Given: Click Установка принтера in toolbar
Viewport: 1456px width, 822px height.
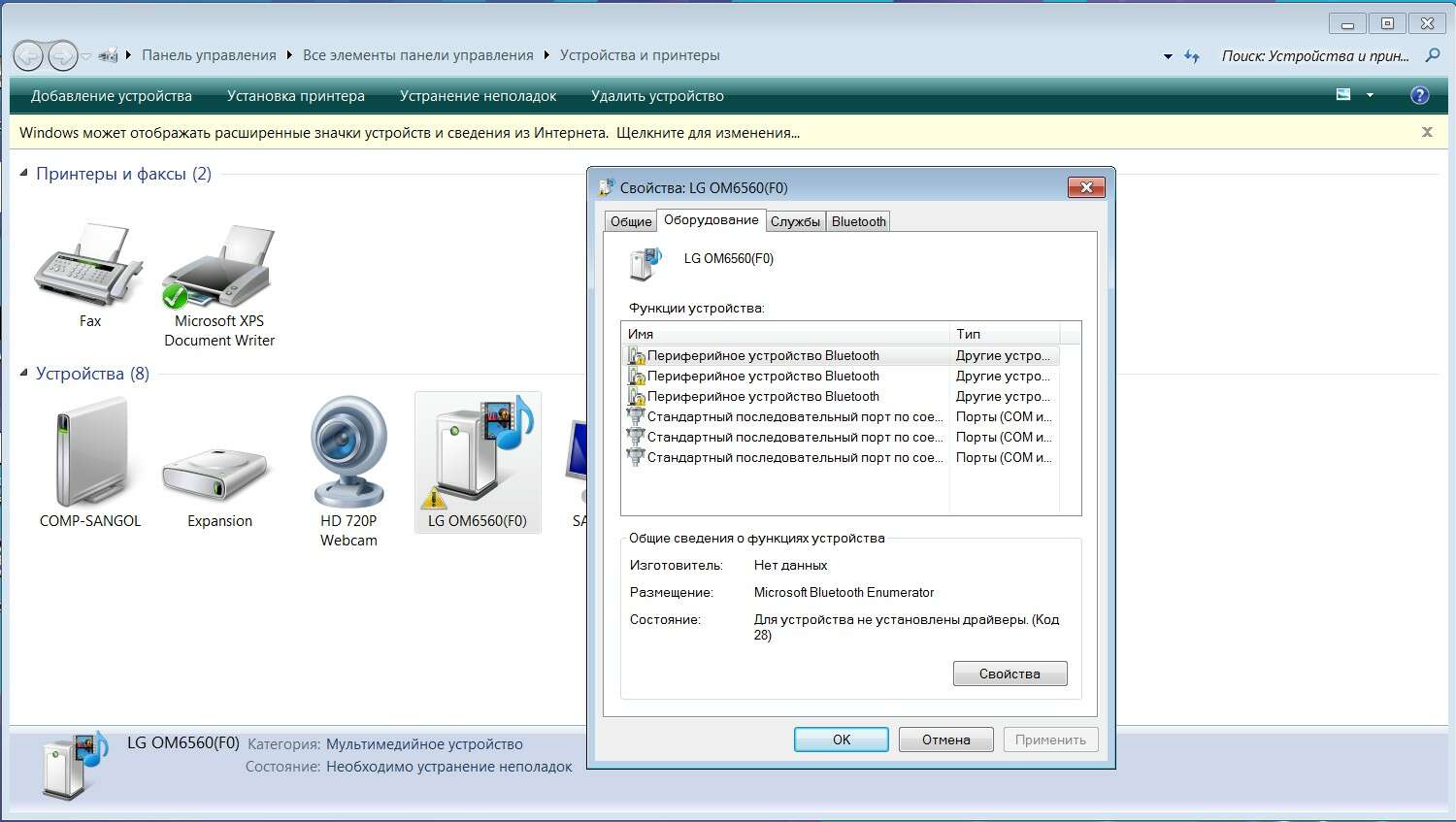Looking at the screenshot, I should pyautogui.click(x=296, y=96).
